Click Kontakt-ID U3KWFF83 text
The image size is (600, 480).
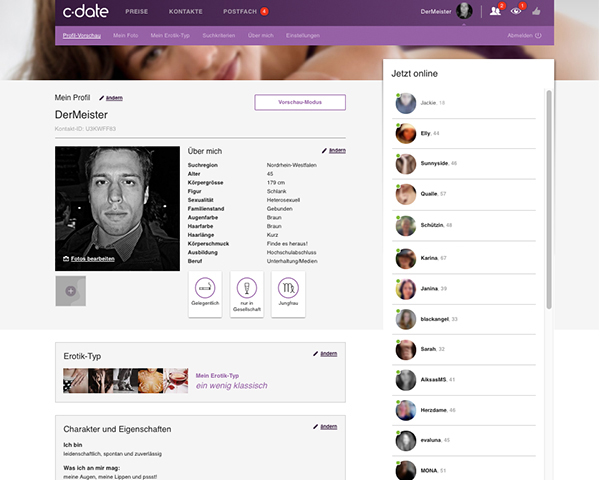(x=85, y=129)
